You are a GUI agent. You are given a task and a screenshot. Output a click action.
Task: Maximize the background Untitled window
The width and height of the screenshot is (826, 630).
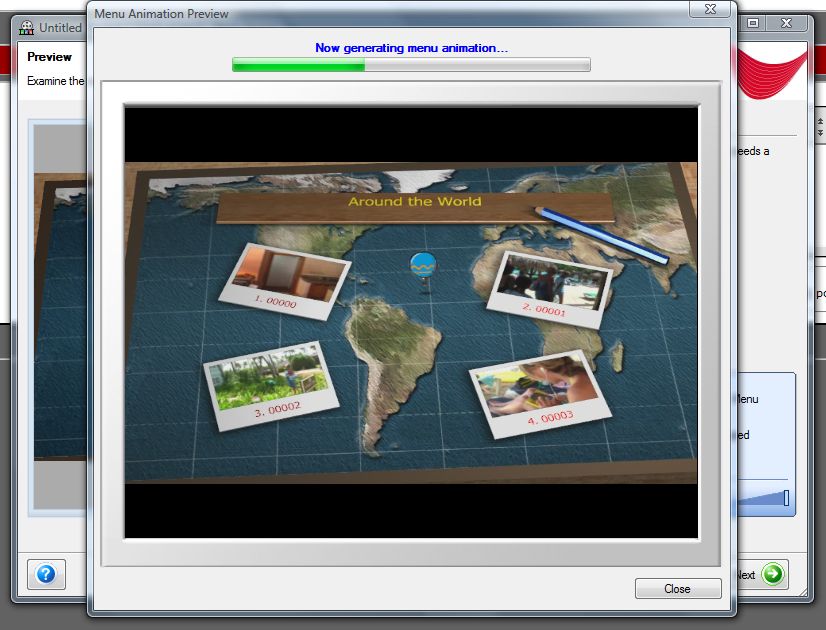[x=754, y=23]
